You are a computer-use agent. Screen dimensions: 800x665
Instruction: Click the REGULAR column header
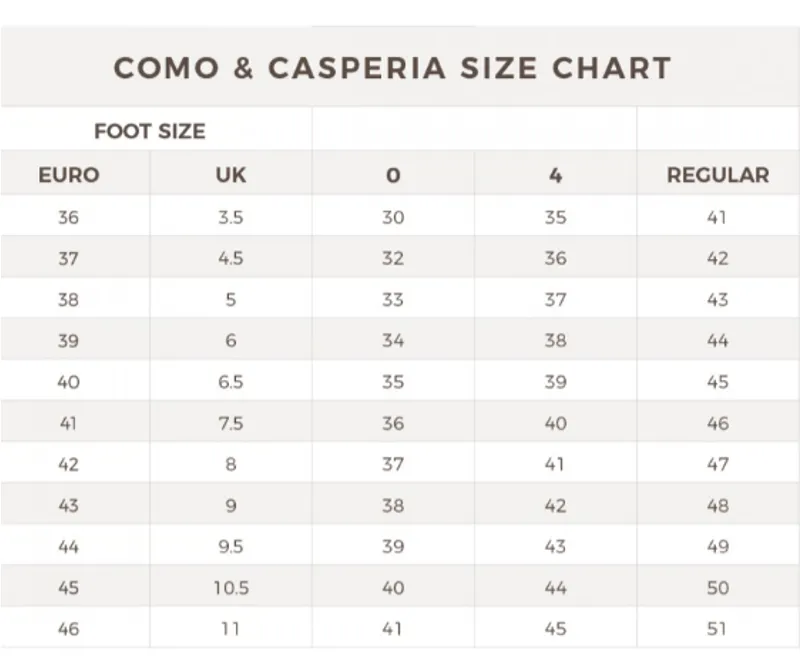point(718,175)
